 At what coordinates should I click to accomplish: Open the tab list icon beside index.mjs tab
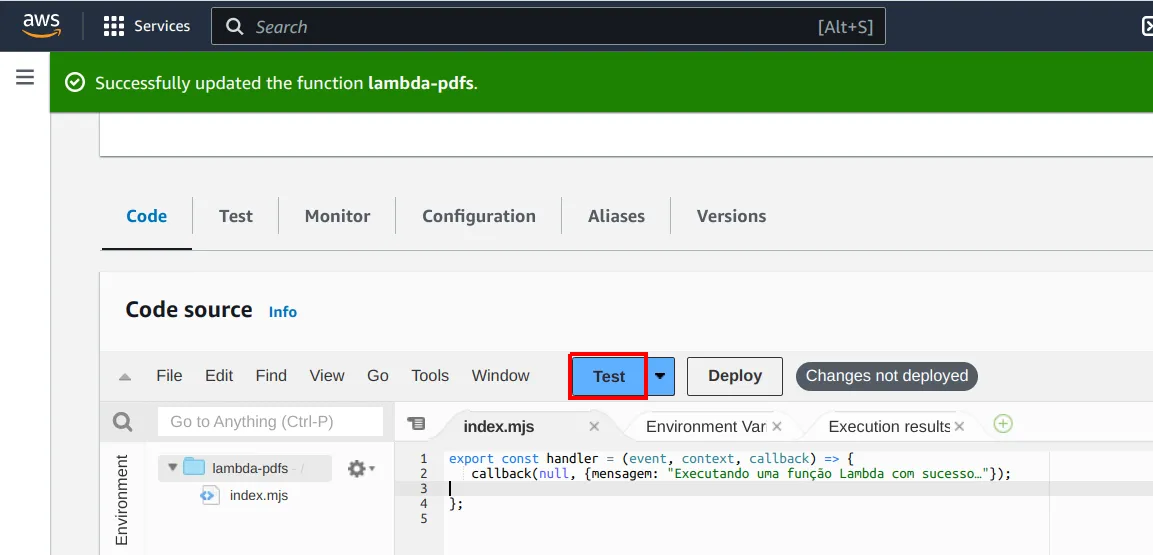(x=415, y=423)
